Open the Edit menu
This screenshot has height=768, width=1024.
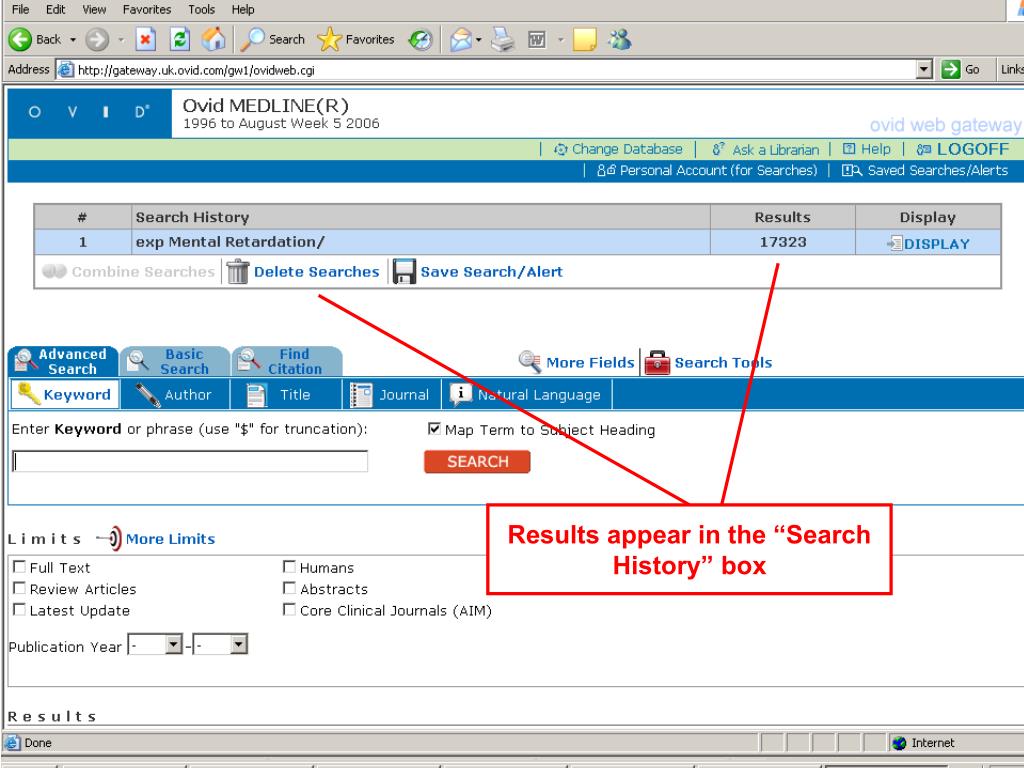pyautogui.click(x=56, y=9)
